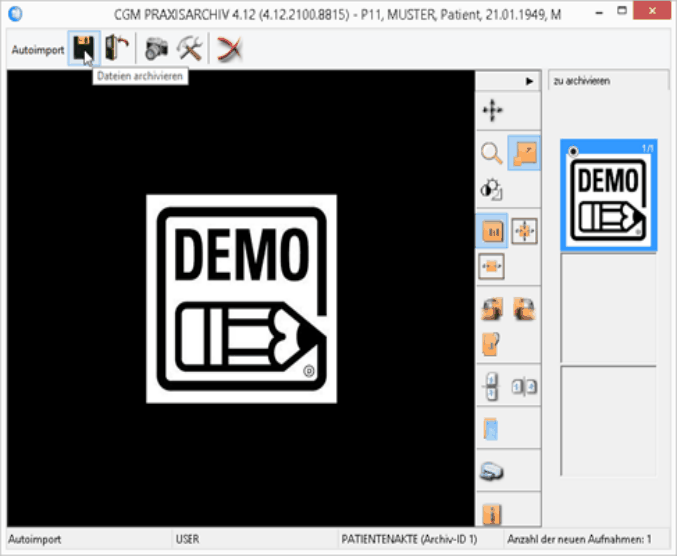Click the orange rotate-by-angle page icon
Viewport: 677px width, 556px height.
491,344
